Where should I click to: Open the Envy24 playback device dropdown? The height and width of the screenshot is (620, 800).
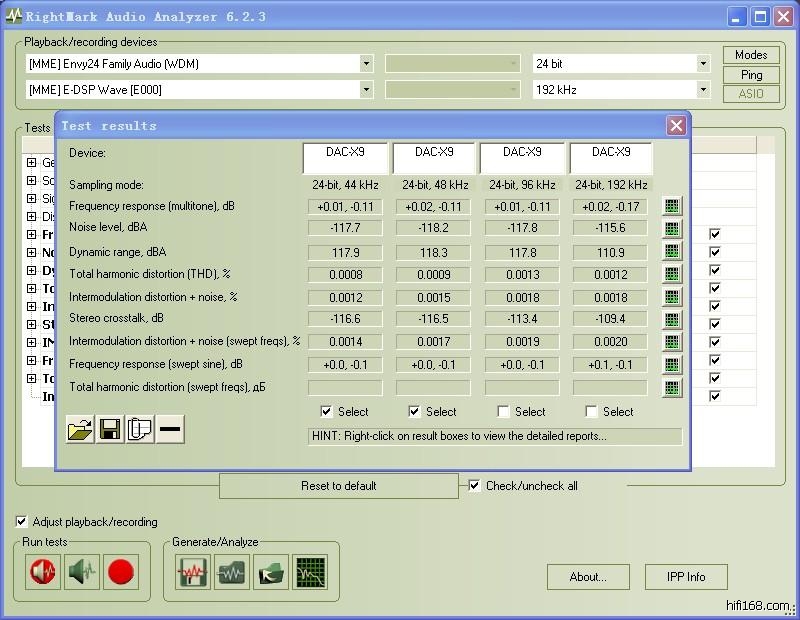coord(366,64)
